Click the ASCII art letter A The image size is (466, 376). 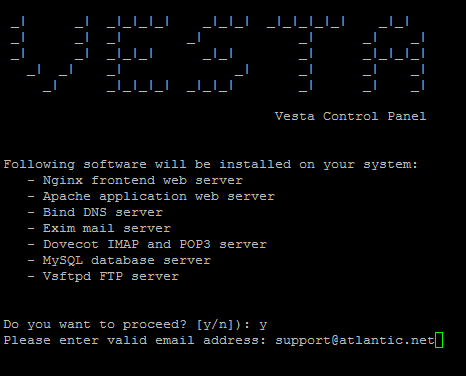(x=394, y=54)
